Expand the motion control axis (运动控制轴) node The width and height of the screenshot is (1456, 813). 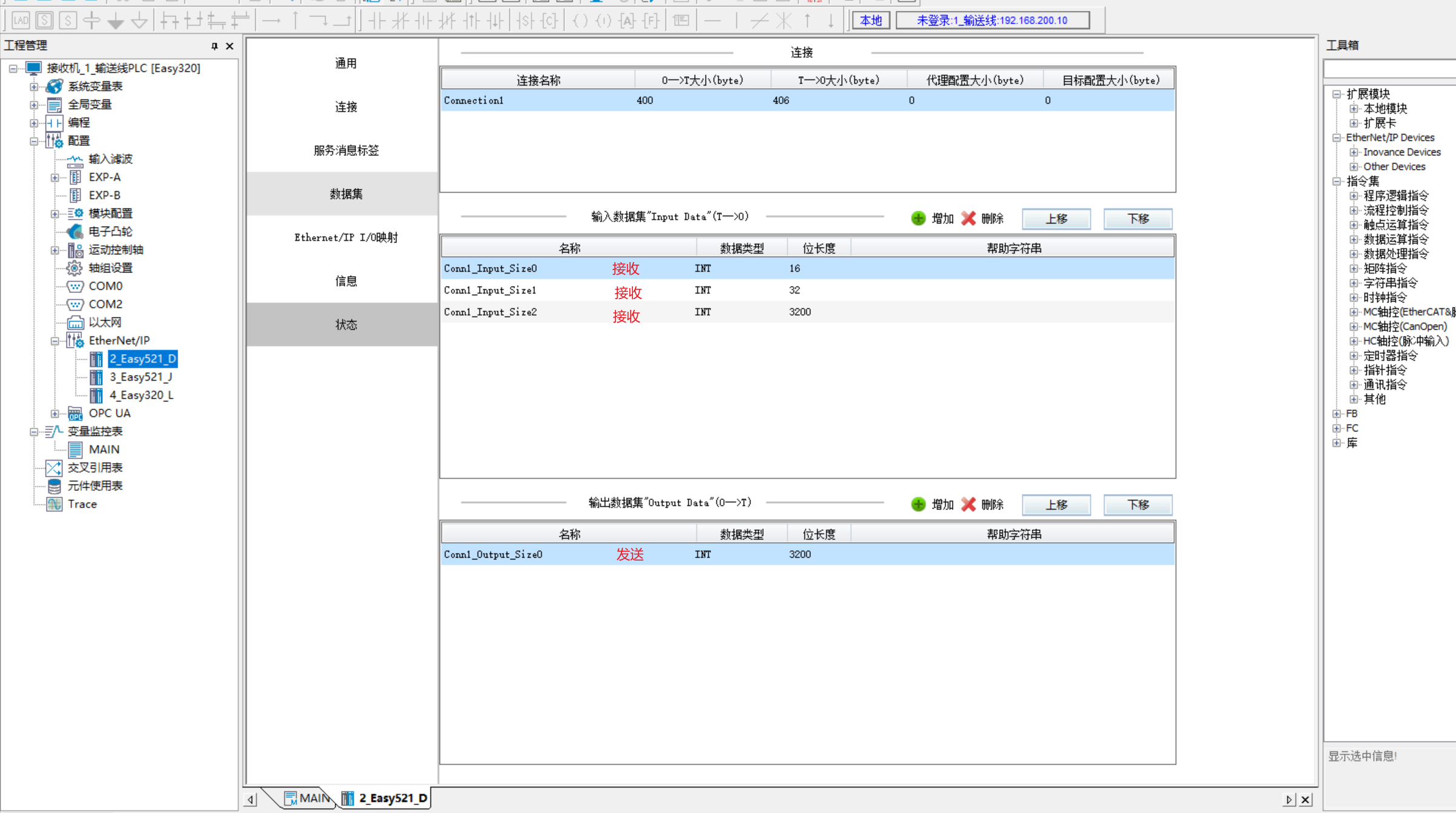tap(54, 250)
